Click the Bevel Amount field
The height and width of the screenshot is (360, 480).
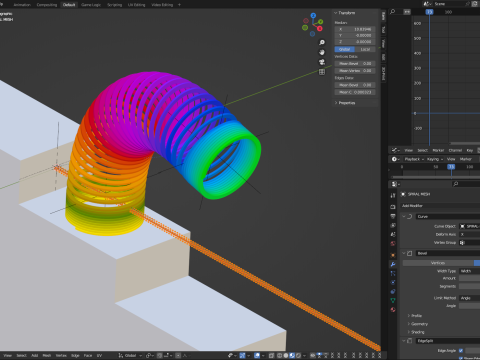pos(469,278)
